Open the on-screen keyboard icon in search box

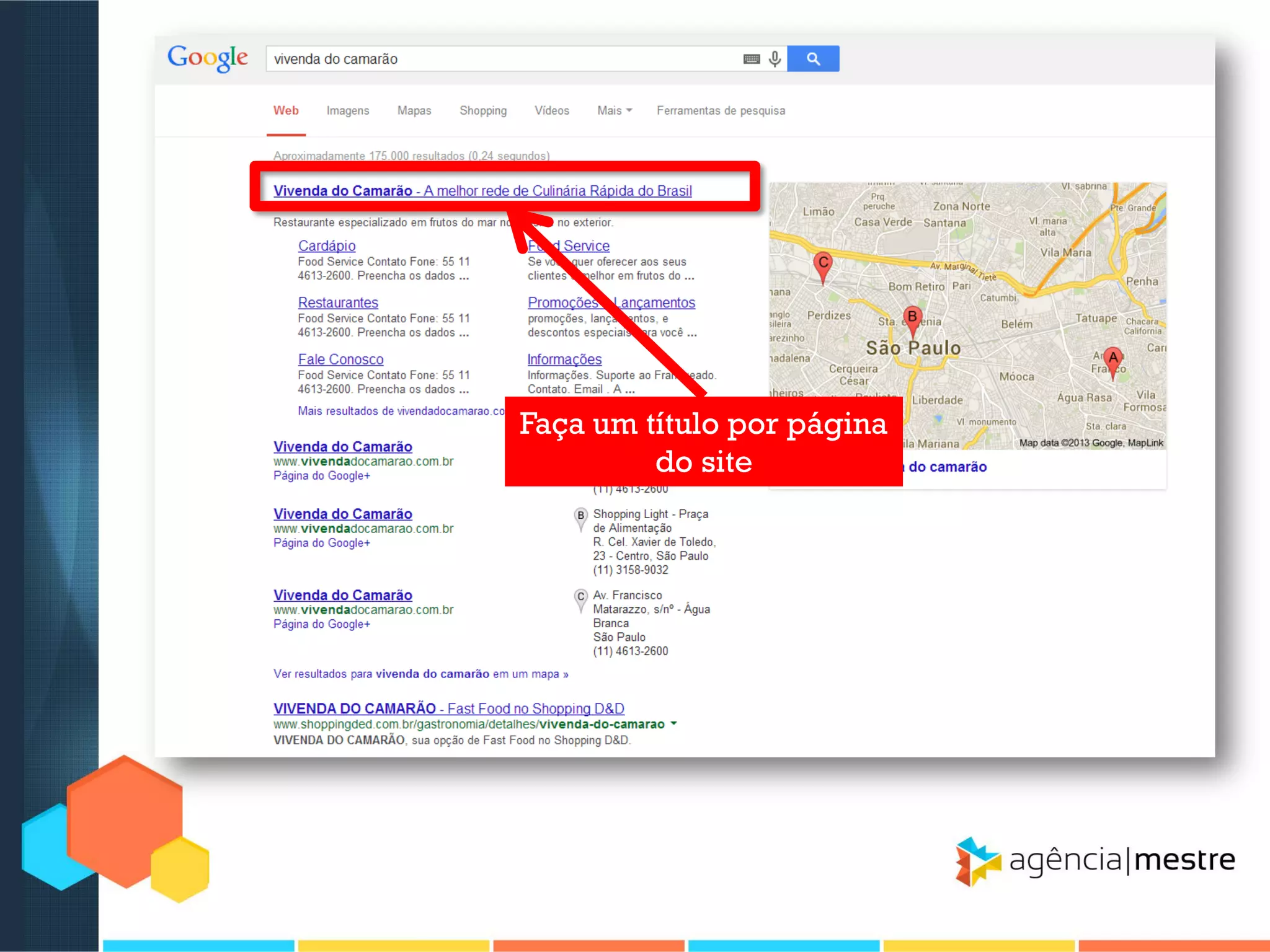tap(752, 59)
